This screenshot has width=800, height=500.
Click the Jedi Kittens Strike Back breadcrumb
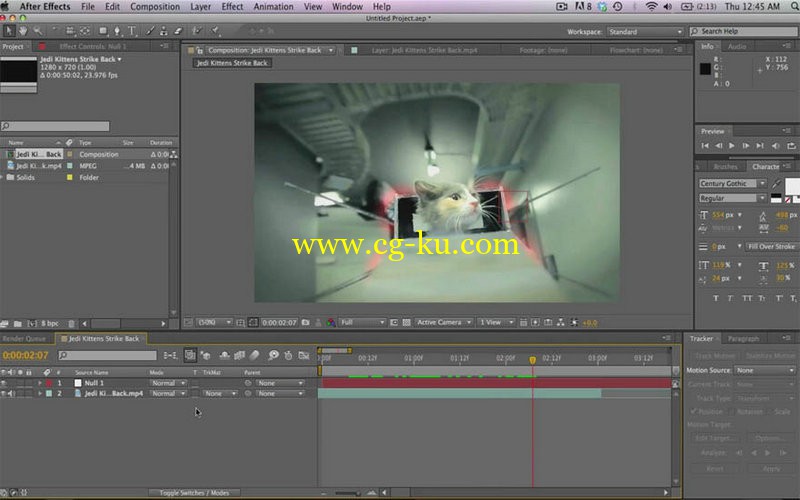(232, 63)
